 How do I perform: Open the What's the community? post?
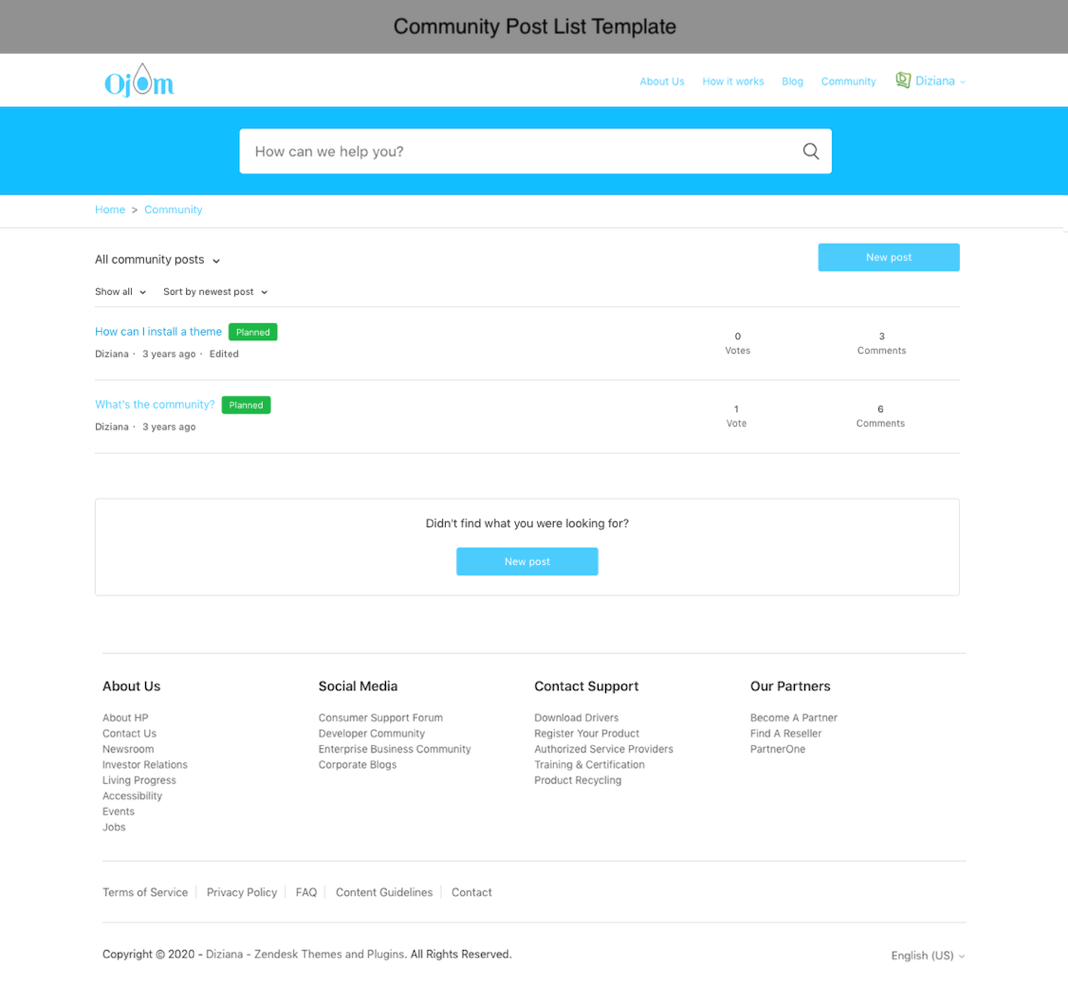pyautogui.click(x=154, y=405)
